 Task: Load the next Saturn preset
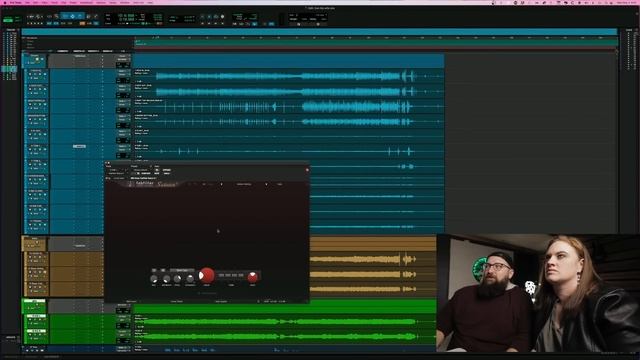pyautogui.click(x=266, y=184)
